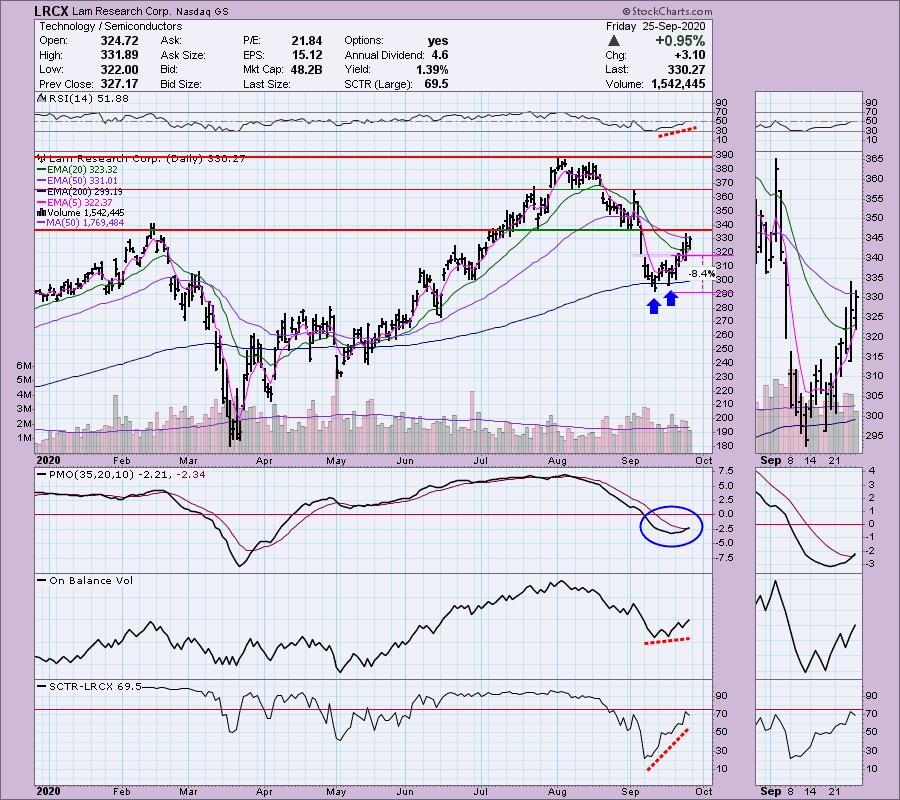Screen dimensions: 900x800
Task: Click the EMA(5) 322.37 legend entry
Action: coord(75,203)
